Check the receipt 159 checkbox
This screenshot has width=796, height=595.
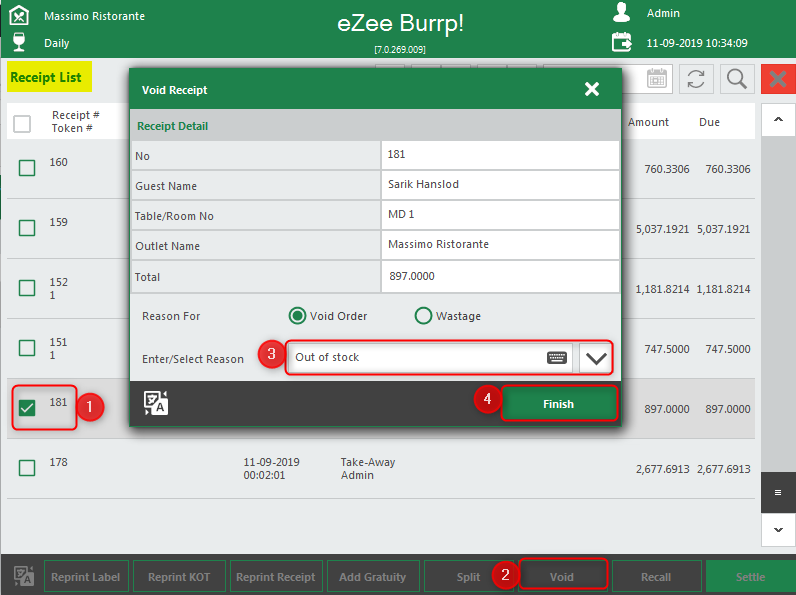point(27,228)
